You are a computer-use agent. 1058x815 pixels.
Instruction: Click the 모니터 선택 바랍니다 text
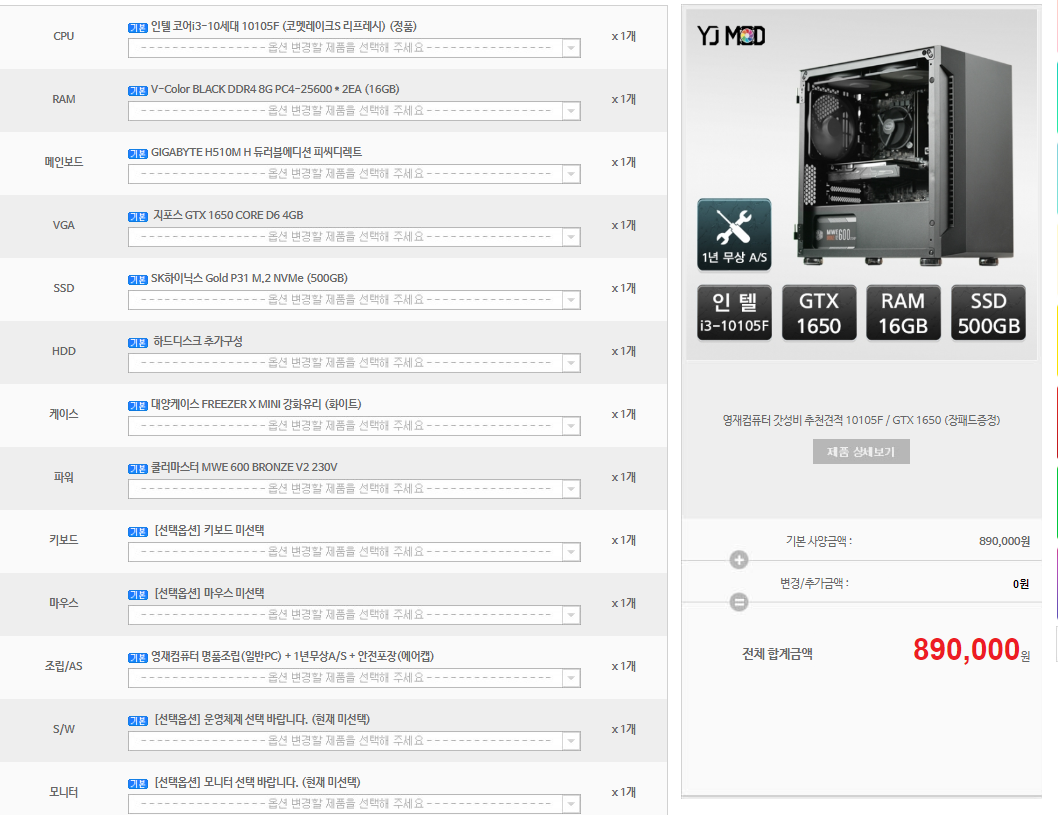click(x=257, y=782)
